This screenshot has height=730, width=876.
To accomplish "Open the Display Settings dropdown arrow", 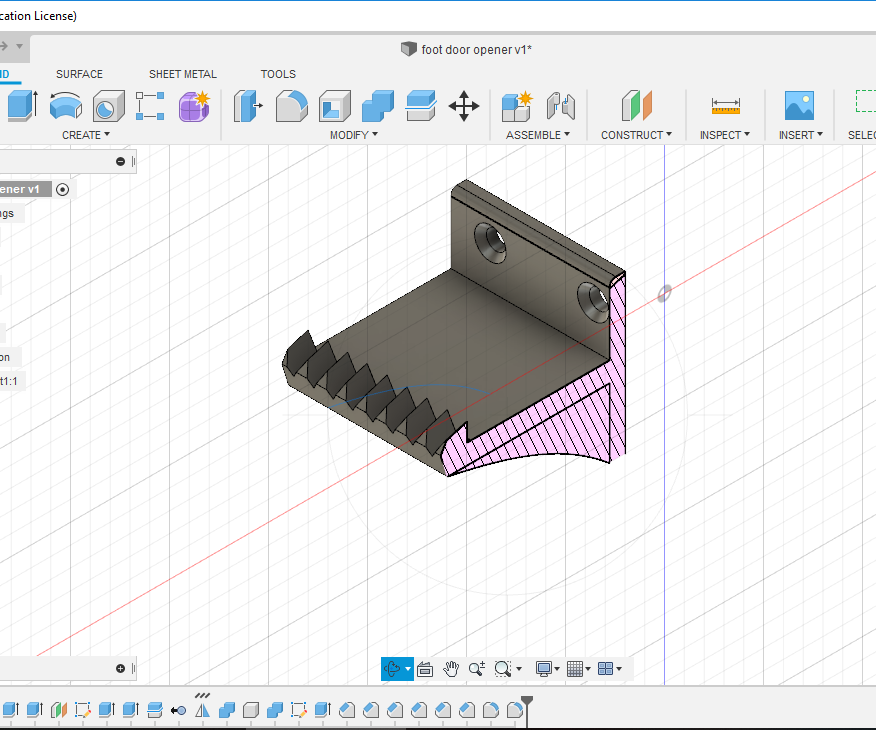I will click(x=557, y=669).
